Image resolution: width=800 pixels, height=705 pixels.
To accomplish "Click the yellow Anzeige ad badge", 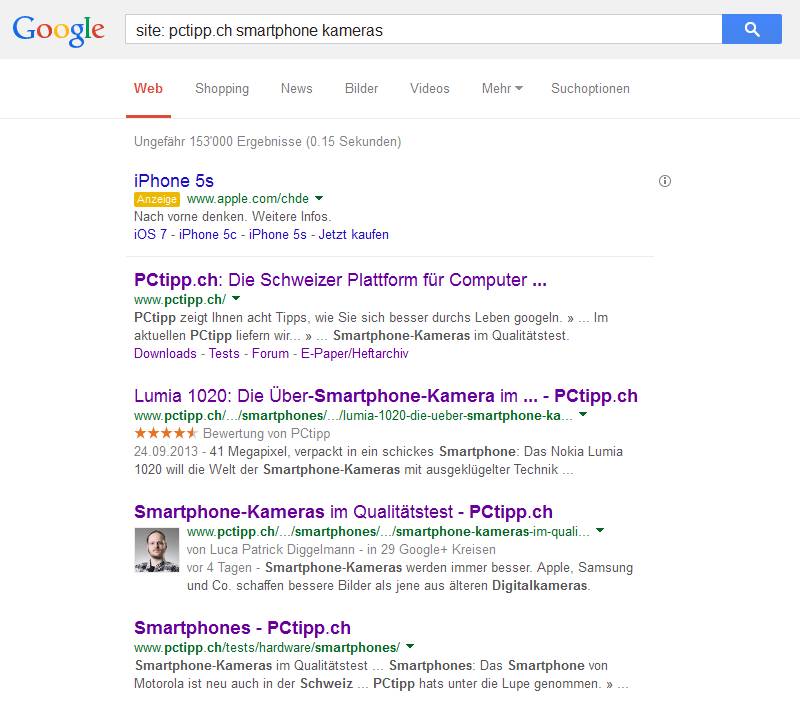I will [157, 199].
